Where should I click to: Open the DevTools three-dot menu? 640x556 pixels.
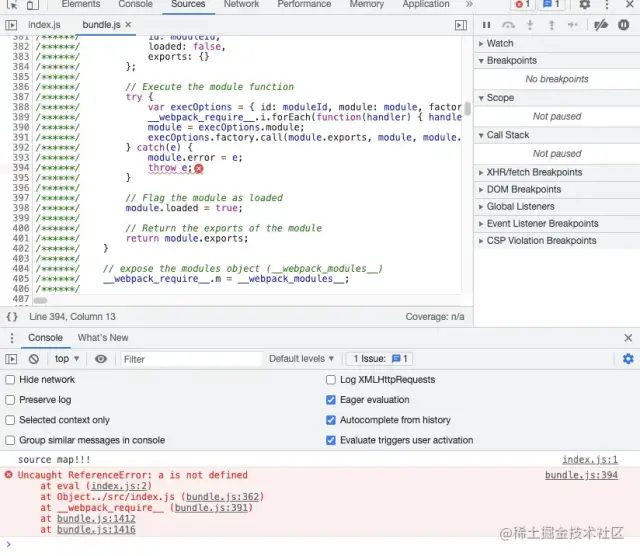607,4
